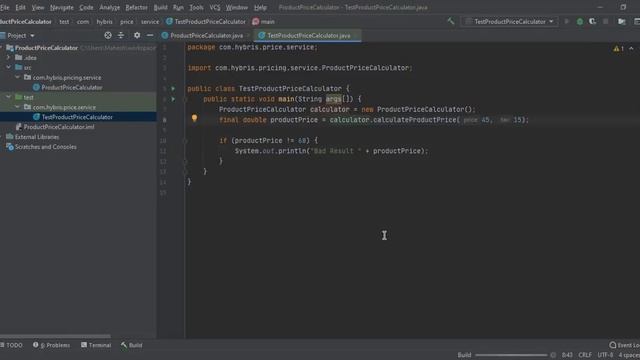
Task: Open the Navigate menu
Action: pos(62,7)
